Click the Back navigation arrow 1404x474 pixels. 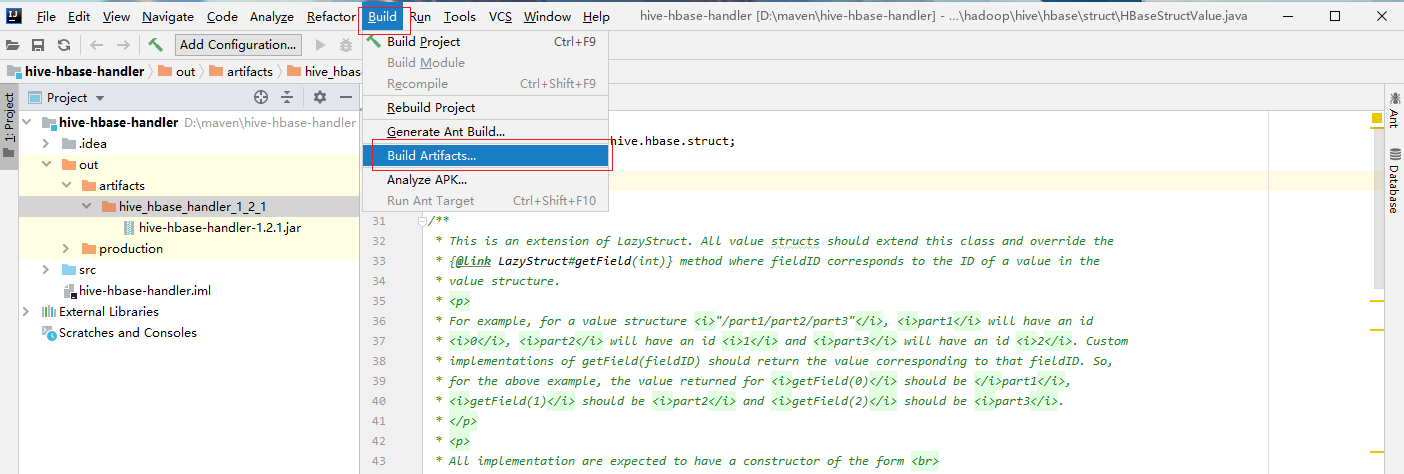97,45
